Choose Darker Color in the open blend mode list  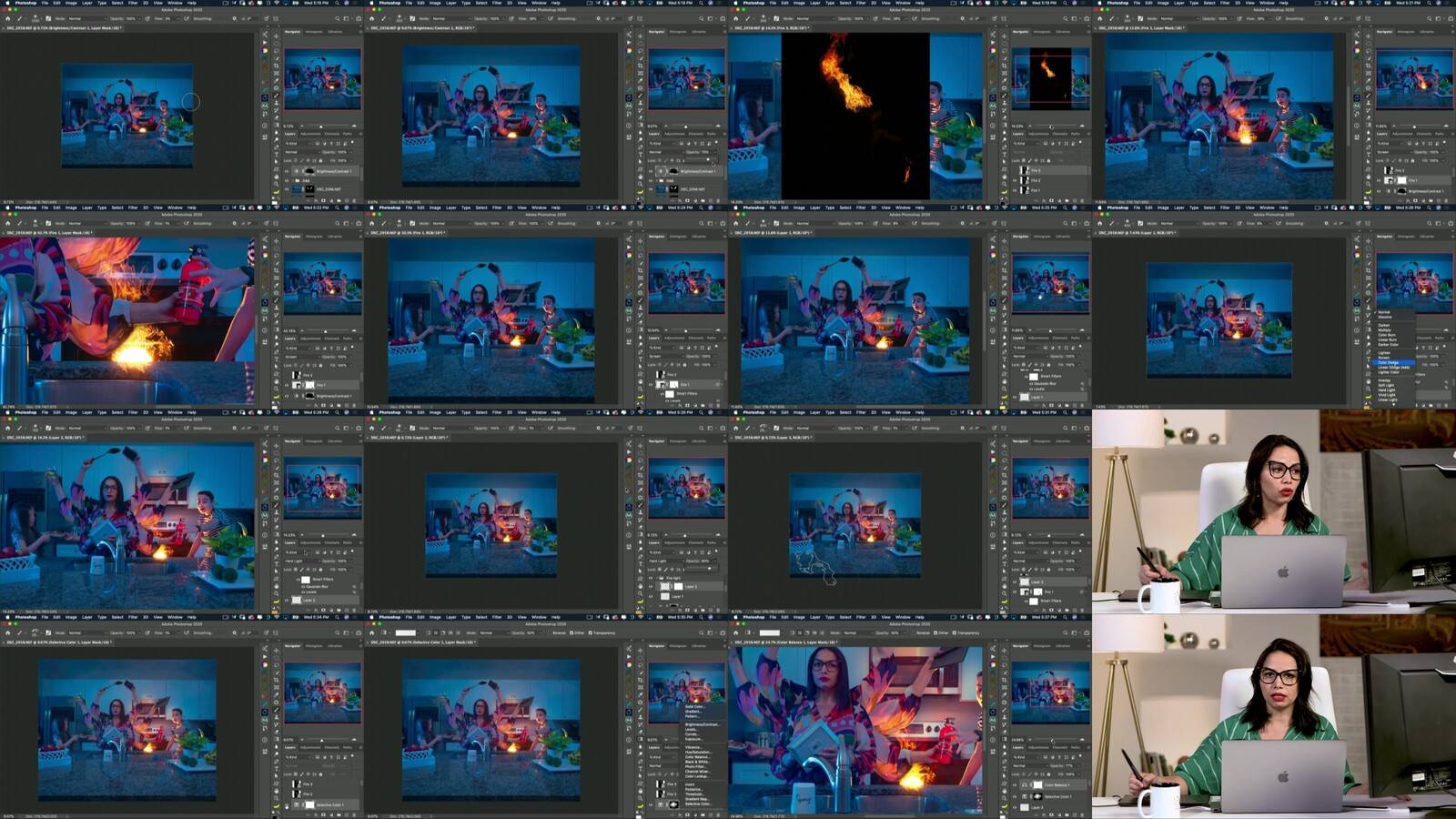1388,345
